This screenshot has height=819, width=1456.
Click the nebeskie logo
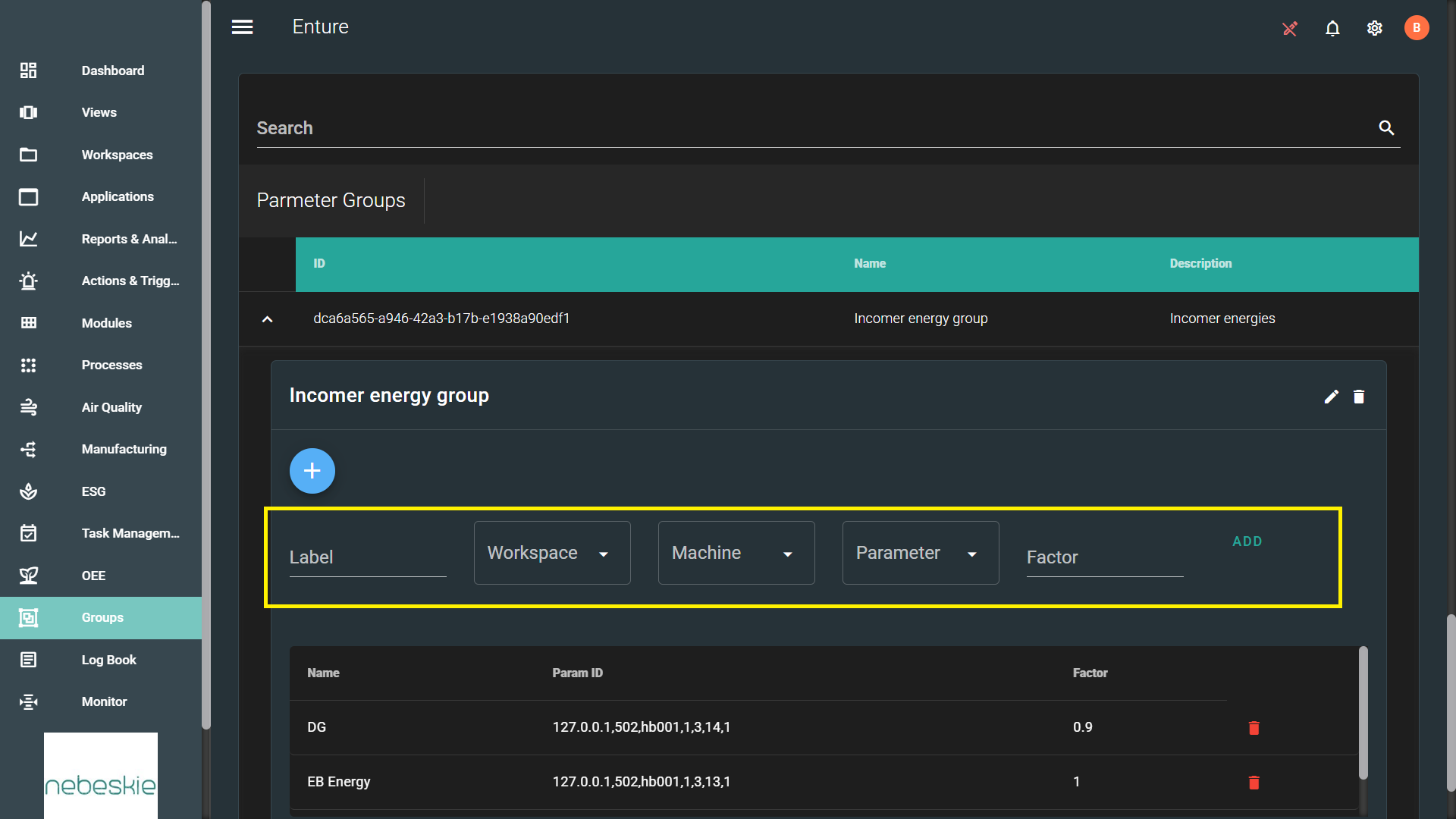click(101, 776)
